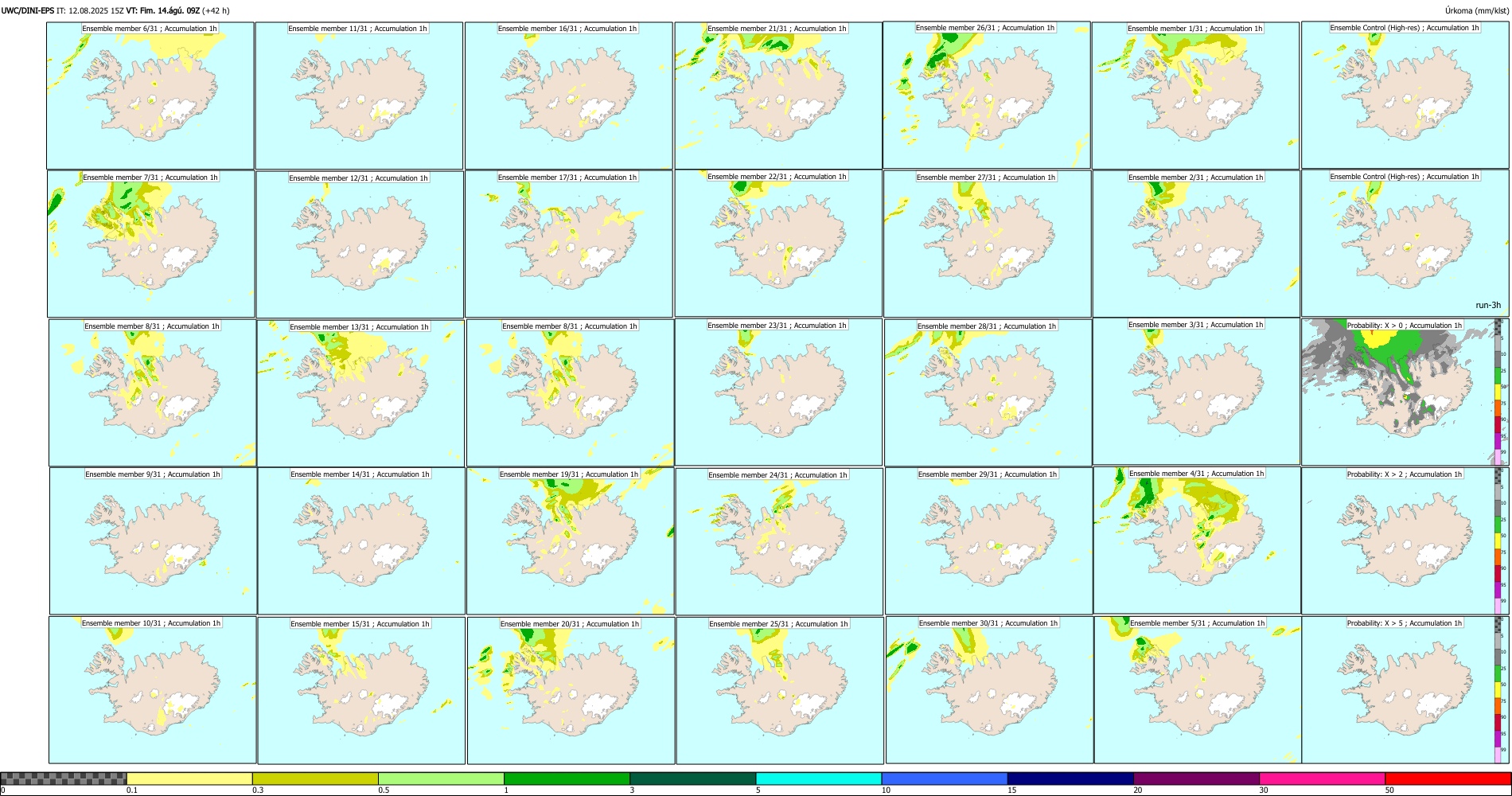Open the Ensemble member 12/31 map panel

[x=360, y=244]
